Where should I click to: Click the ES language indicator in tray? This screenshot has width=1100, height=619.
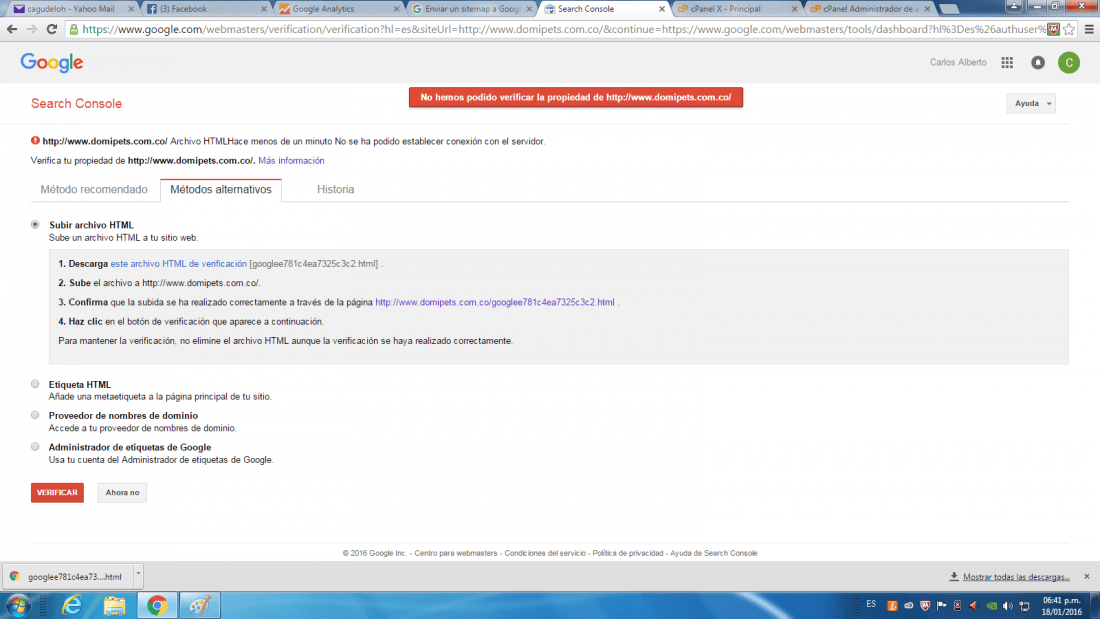pos(871,604)
